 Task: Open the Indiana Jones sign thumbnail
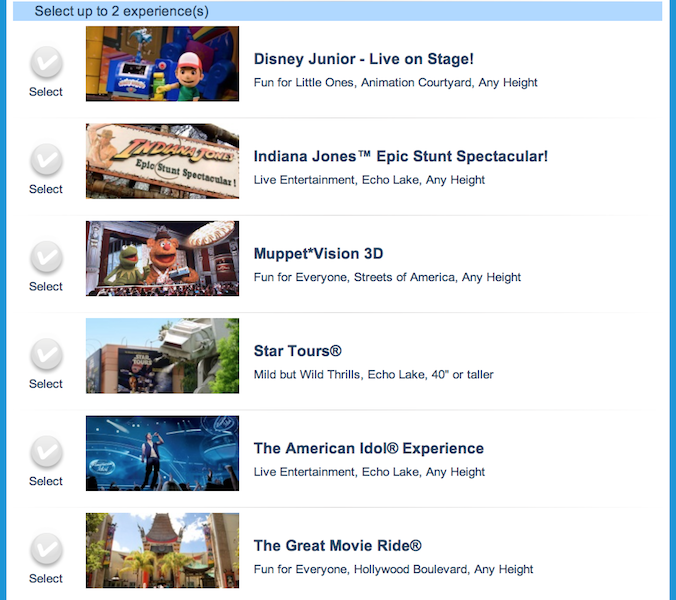[162, 161]
